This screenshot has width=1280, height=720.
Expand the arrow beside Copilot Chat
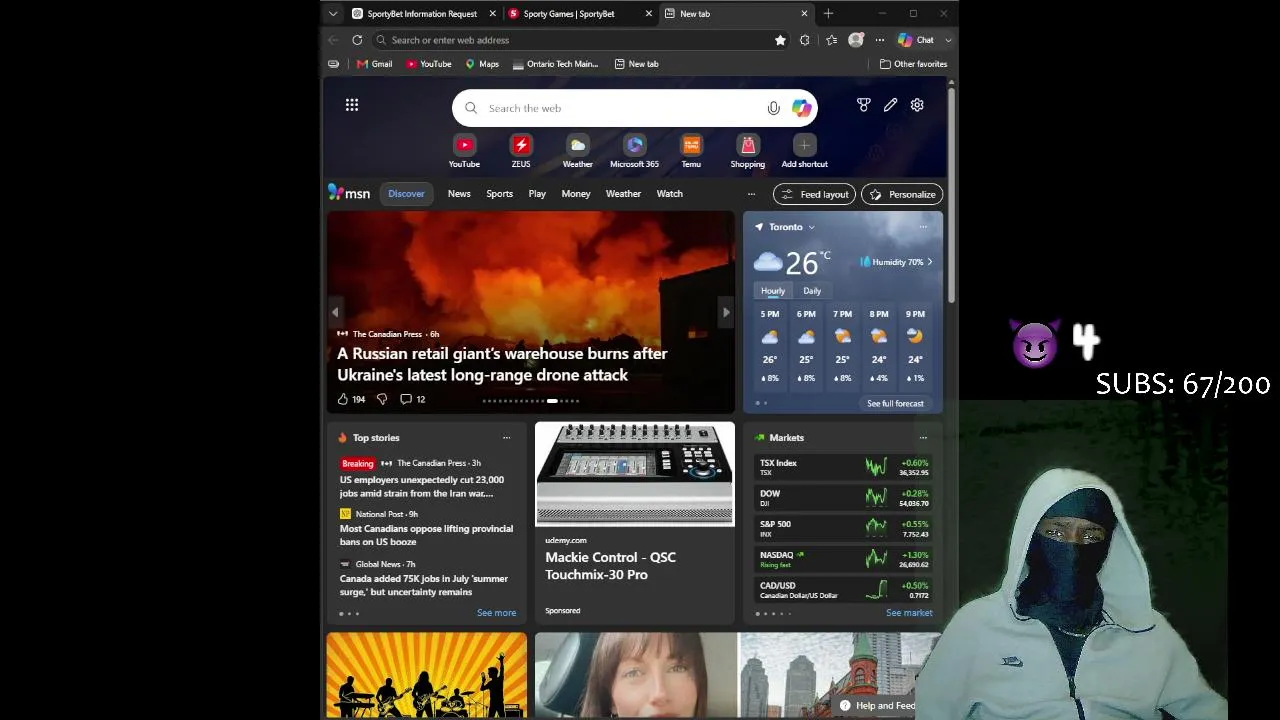(x=948, y=40)
